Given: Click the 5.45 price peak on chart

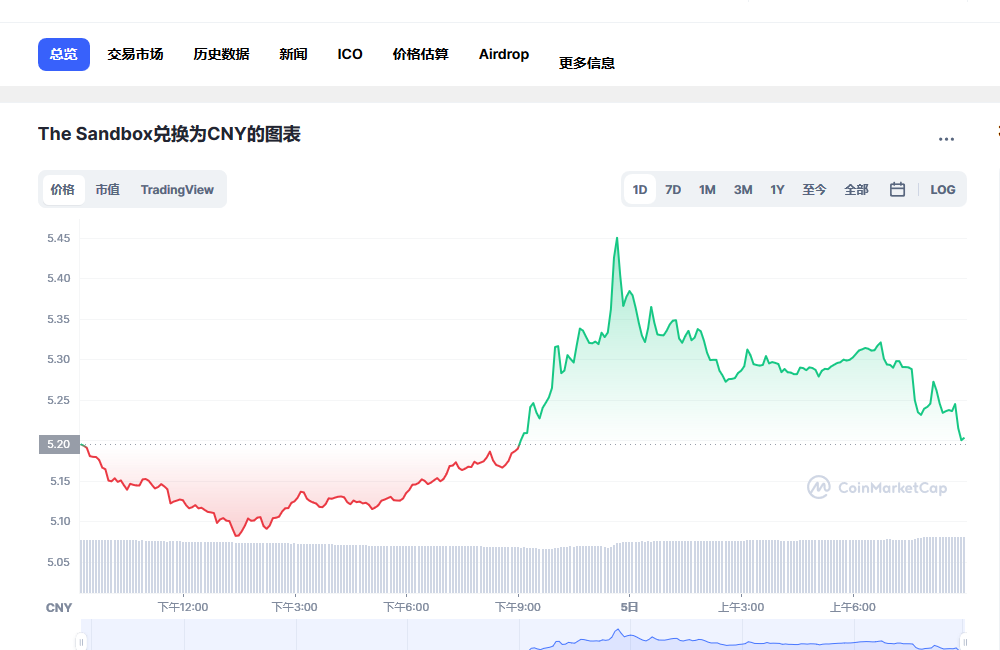Looking at the screenshot, I should point(617,238).
